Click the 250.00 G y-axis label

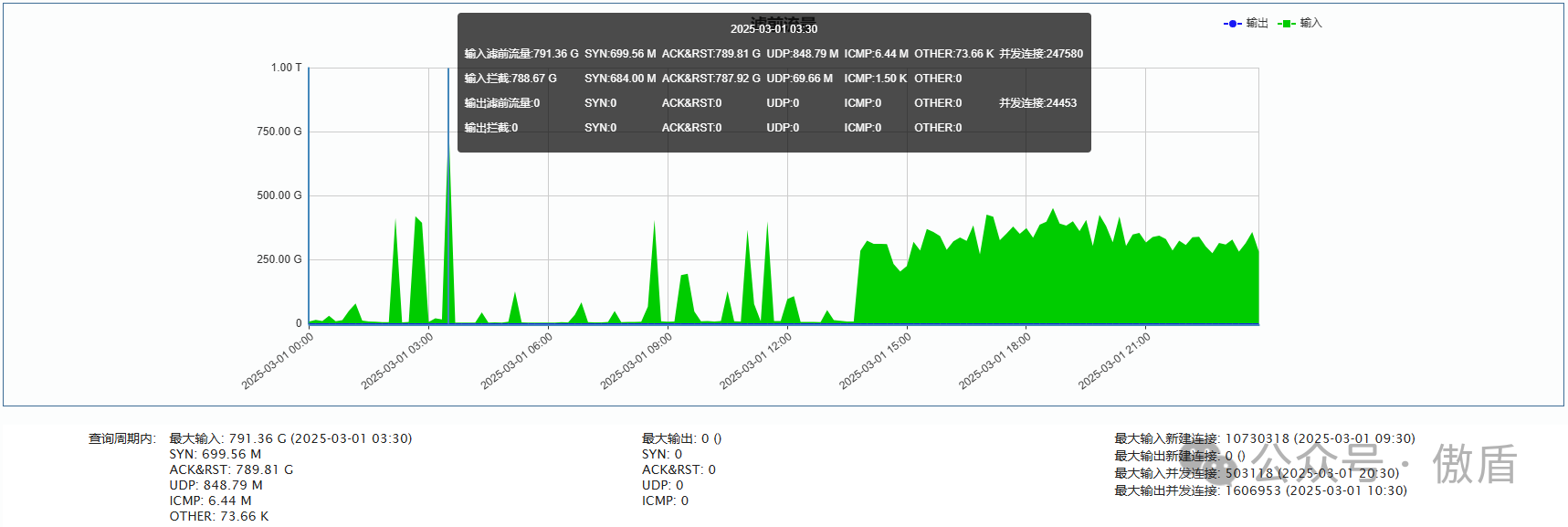279,259
